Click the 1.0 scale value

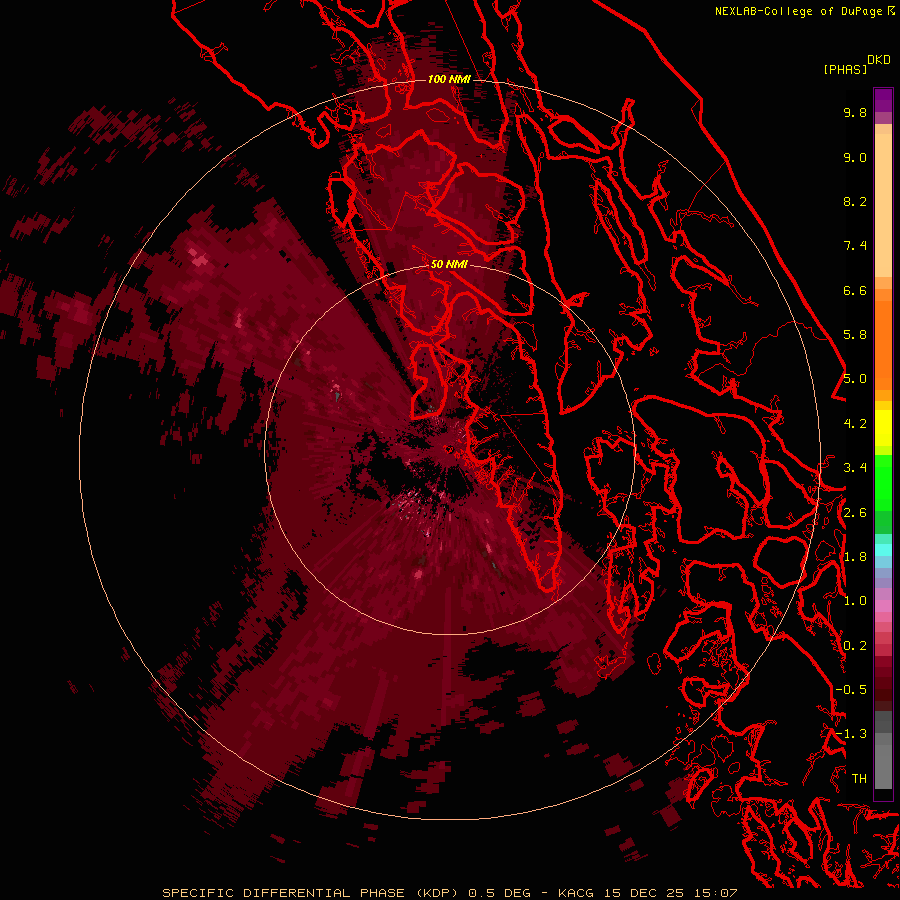(855, 601)
